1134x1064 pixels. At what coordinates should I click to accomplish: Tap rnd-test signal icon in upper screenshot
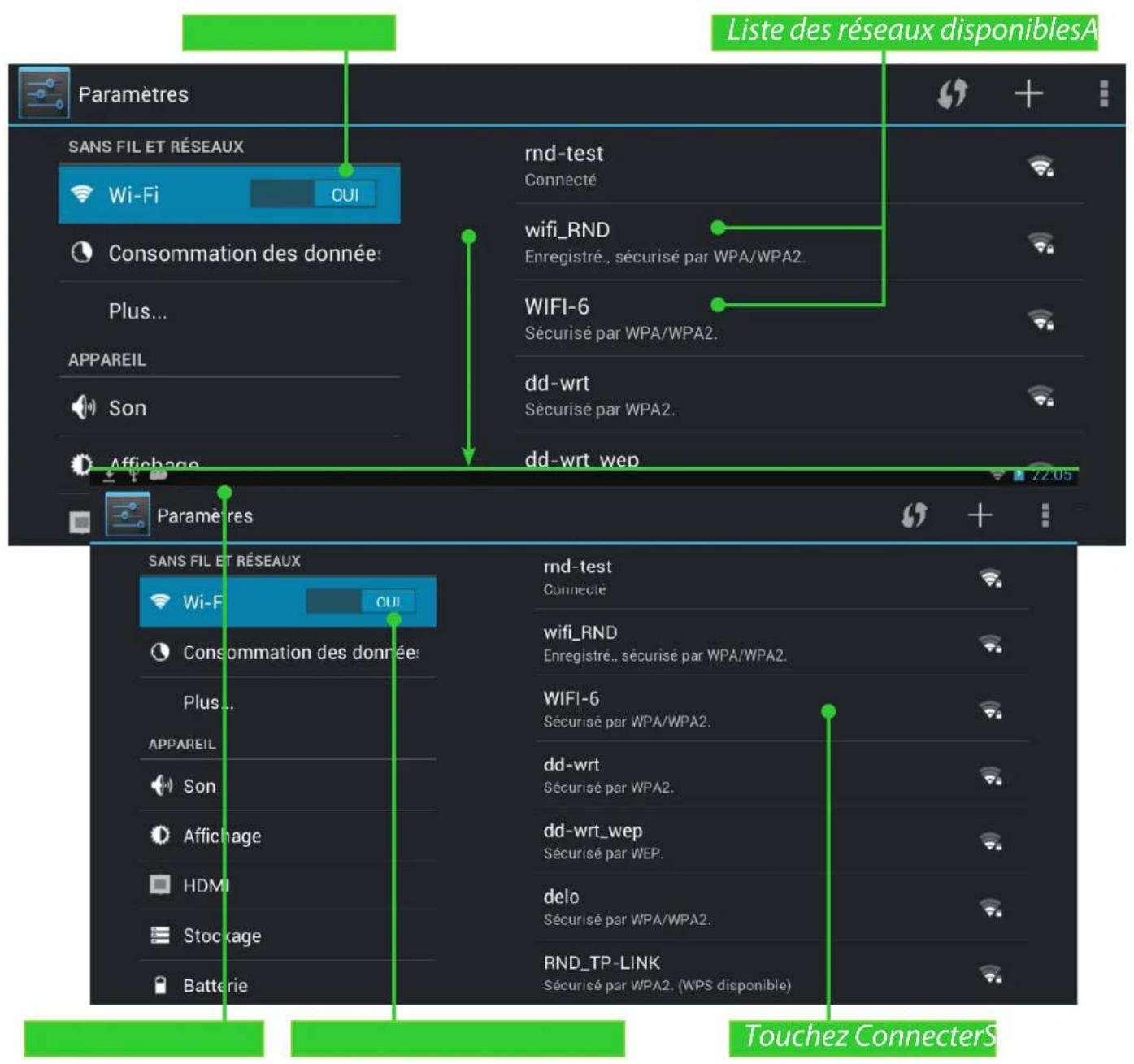[x=1041, y=167]
